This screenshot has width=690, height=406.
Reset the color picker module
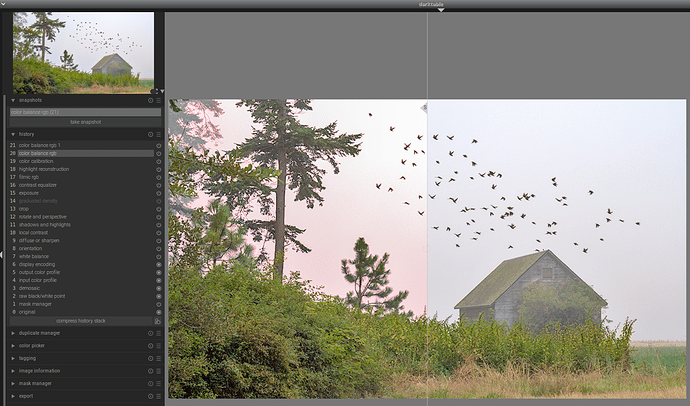[x=150, y=346]
